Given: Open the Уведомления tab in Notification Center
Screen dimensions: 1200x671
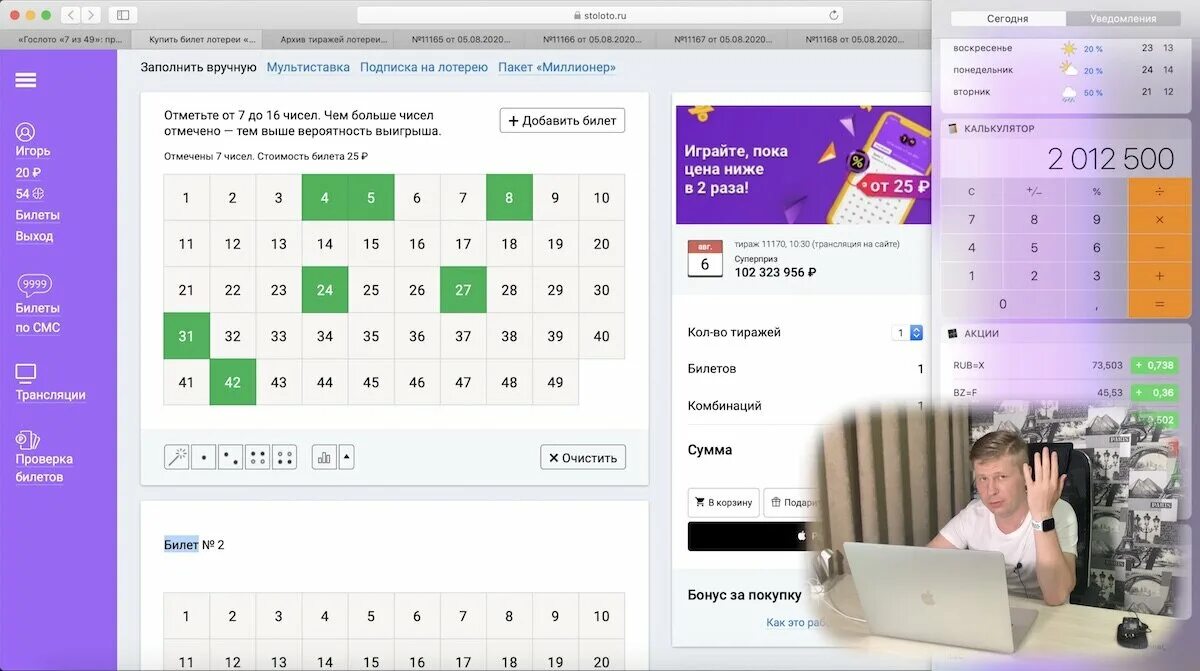Looking at the screenshot, I should pos(1123,18).
